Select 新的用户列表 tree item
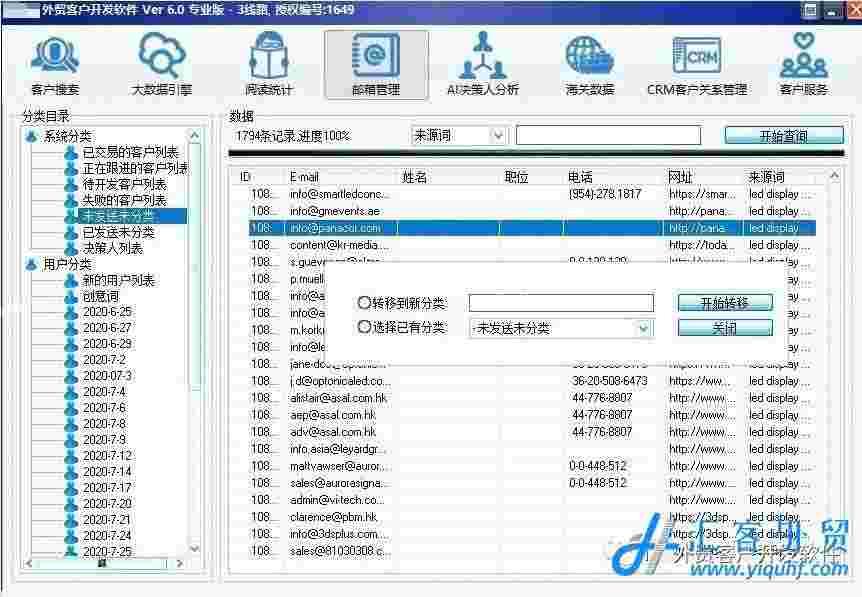Viewport: 862px width, 597px height. click(x=118, y=281)
